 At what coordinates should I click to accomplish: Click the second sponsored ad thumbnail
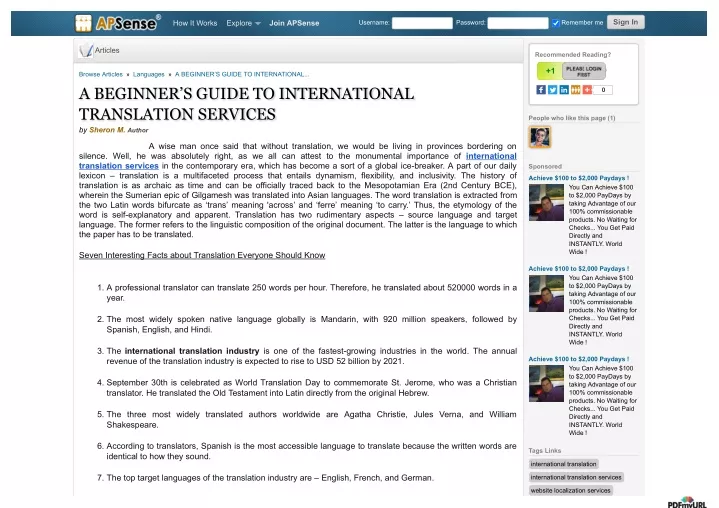click(x=546, y=293)
